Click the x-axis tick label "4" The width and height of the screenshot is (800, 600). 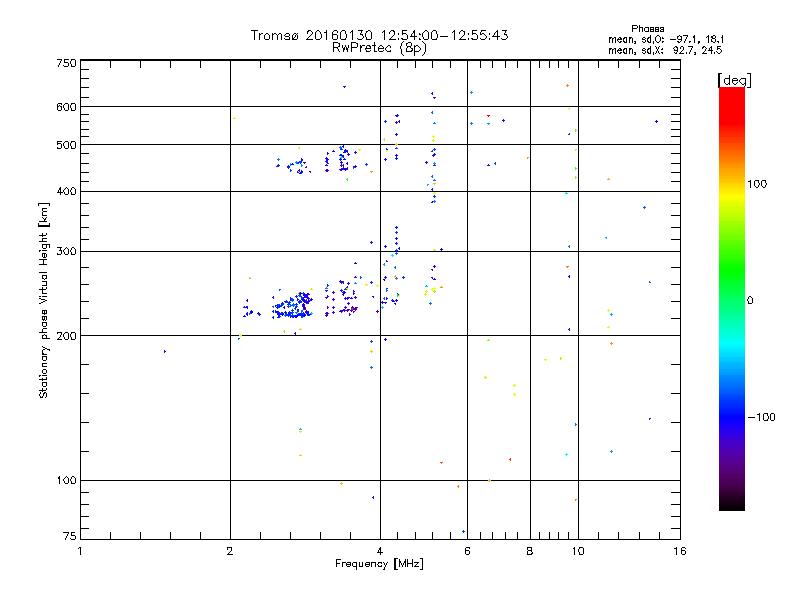click(380, 551)
